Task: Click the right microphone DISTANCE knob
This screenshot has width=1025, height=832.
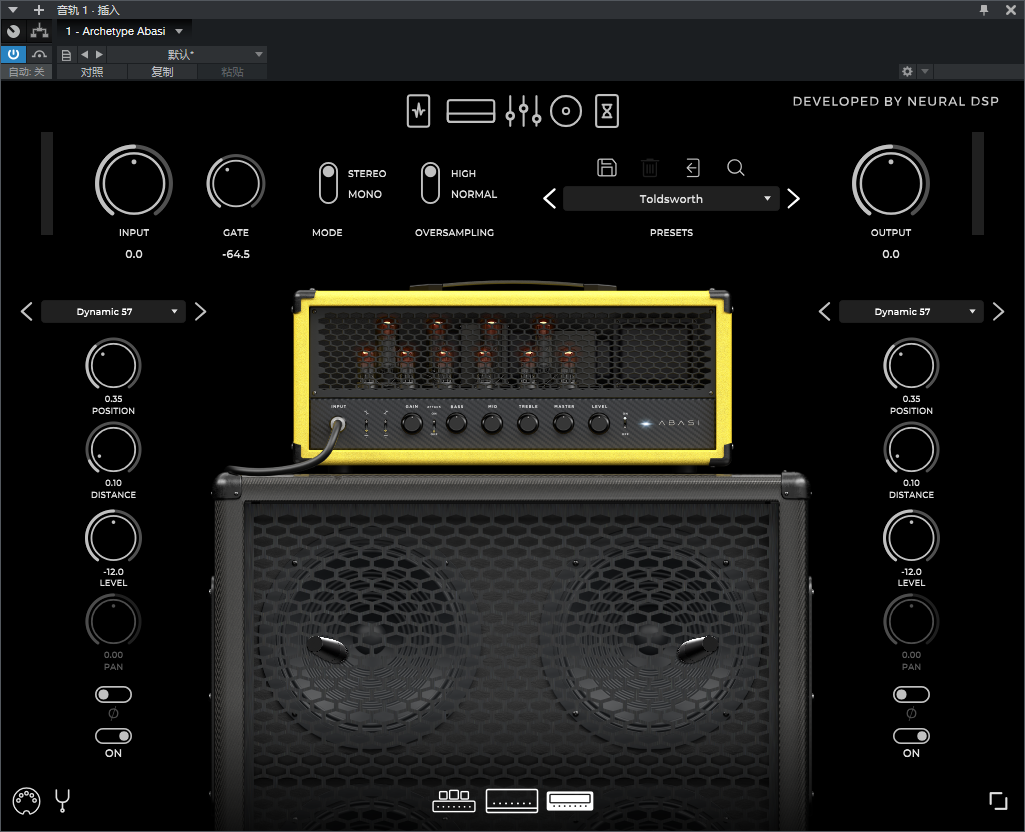Action: point(911,450)
